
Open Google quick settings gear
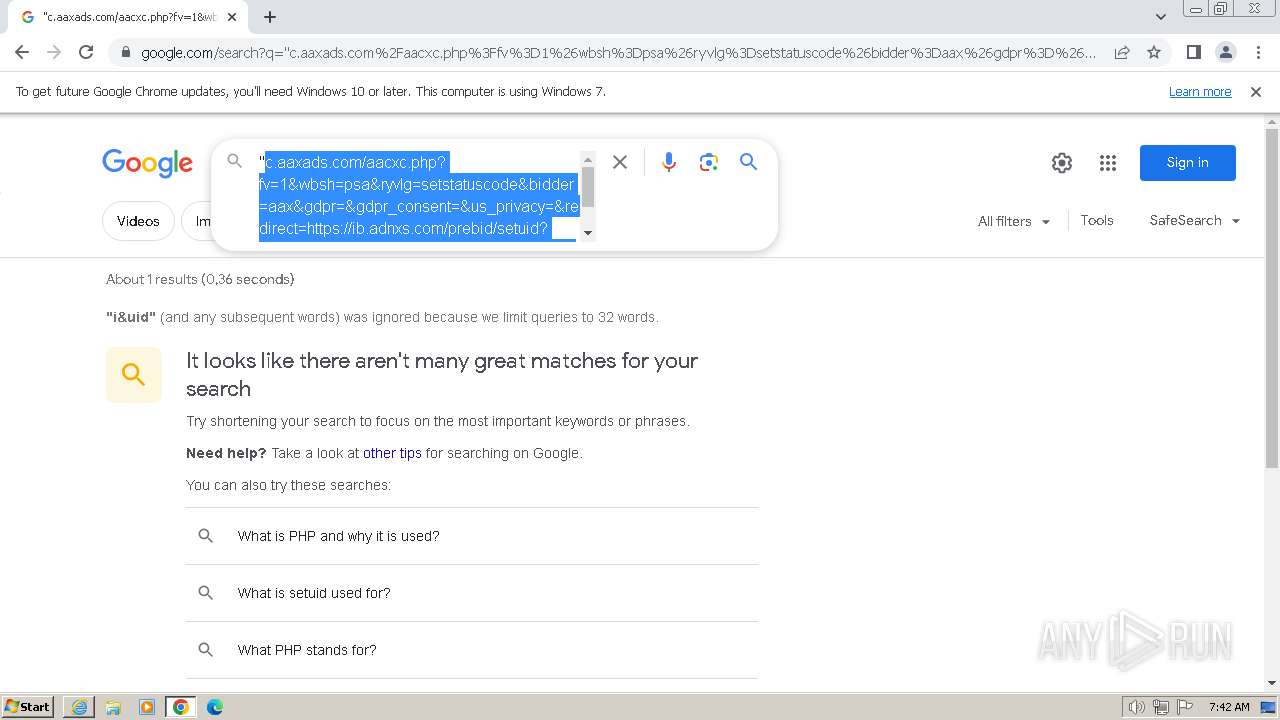pos(1062,163)
